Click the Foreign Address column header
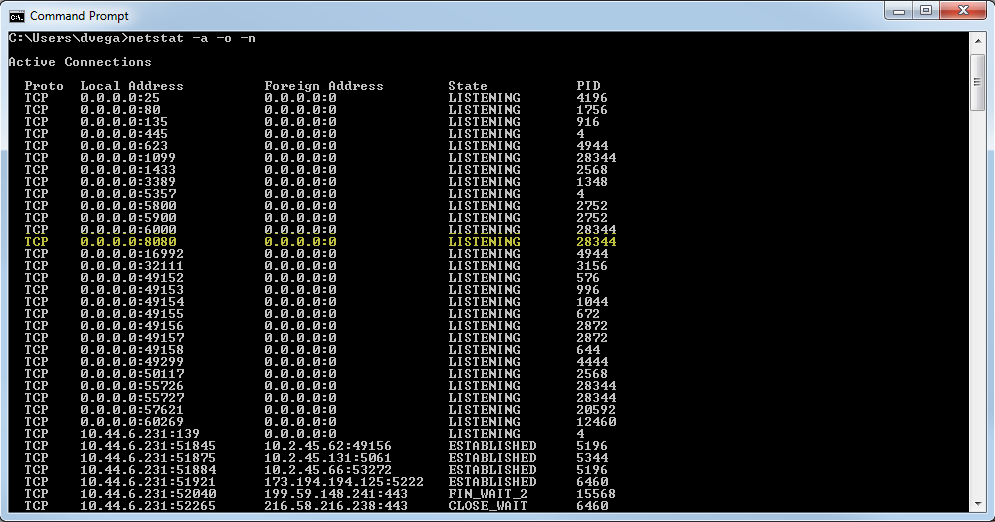Viewport: 995px width, 522px height. click(324, 86)
